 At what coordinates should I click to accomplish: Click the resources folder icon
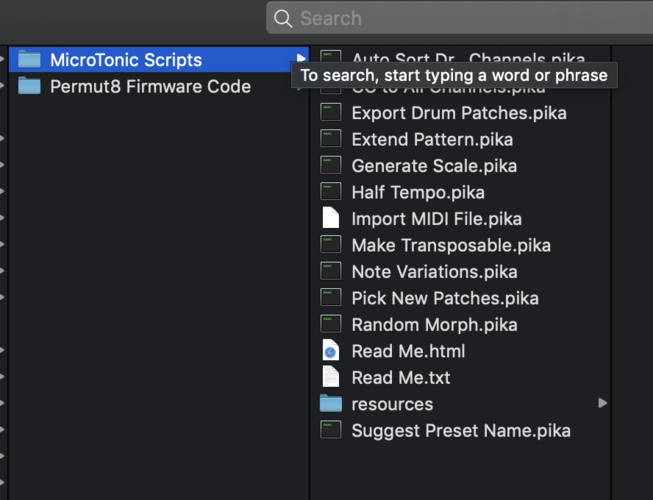(331, 403)
